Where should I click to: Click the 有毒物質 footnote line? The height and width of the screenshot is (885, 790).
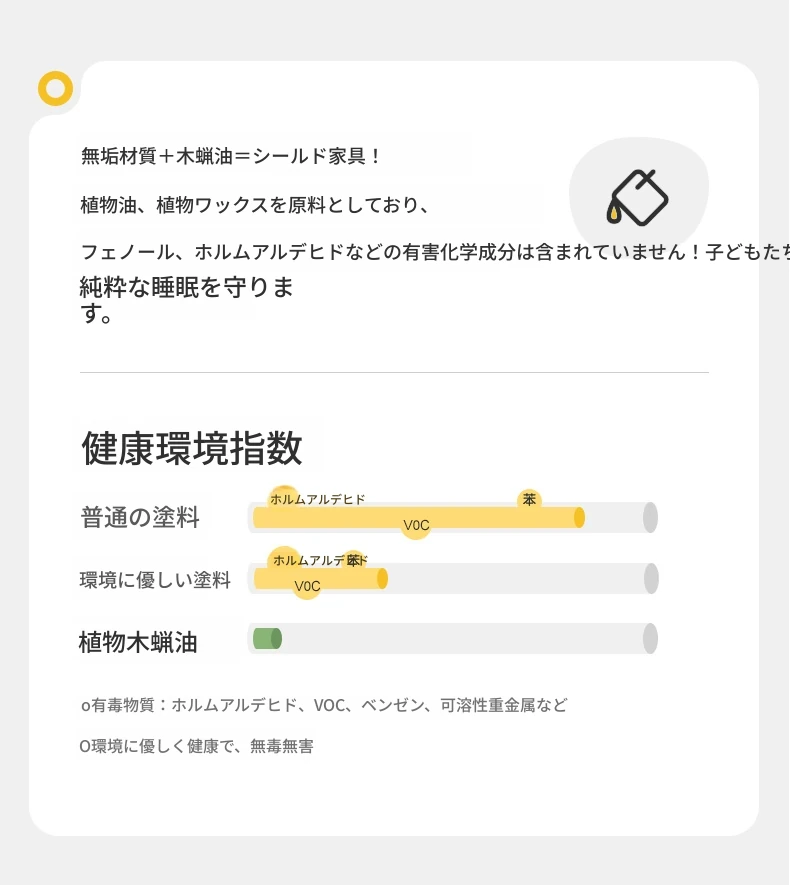click(x=324, y=705)
